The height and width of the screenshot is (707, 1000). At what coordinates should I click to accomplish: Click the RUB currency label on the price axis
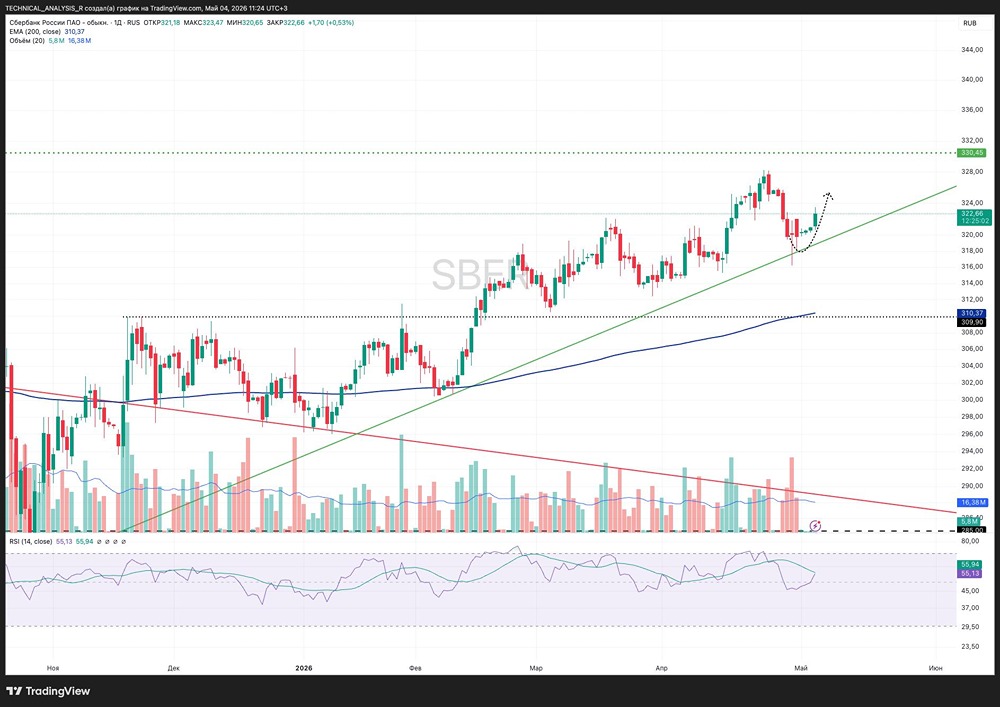[x=970, y=23]
